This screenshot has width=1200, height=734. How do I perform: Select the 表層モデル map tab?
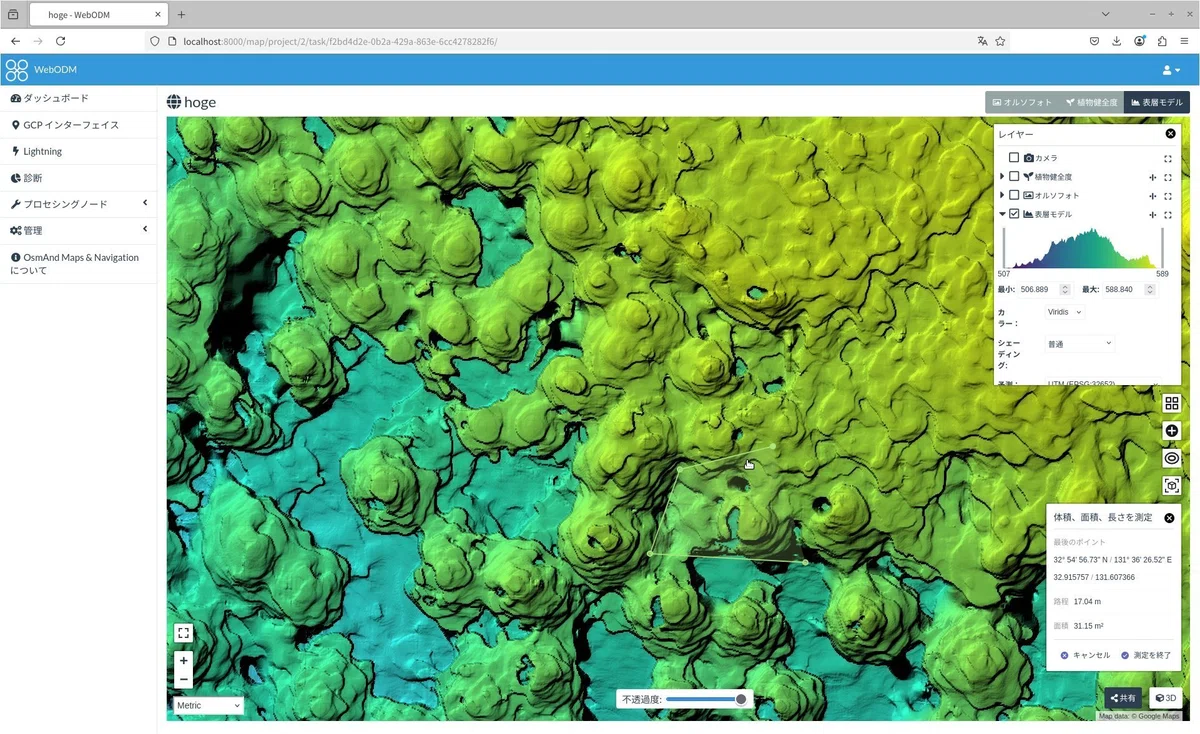click(1157, 102)
